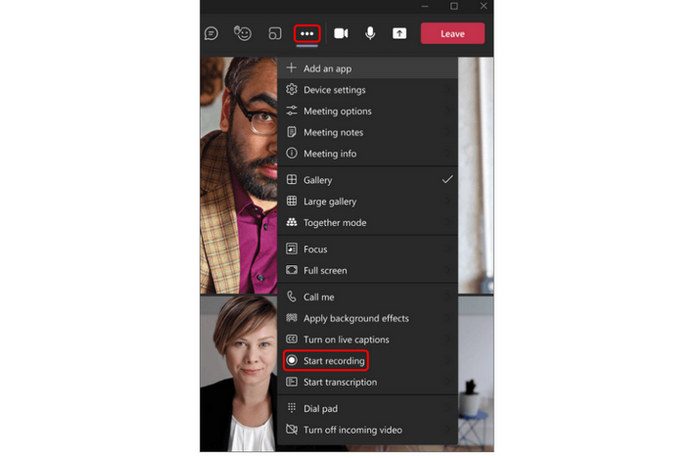
Task: Open the reactions and raise hand icon
Action: pos(243,33)
